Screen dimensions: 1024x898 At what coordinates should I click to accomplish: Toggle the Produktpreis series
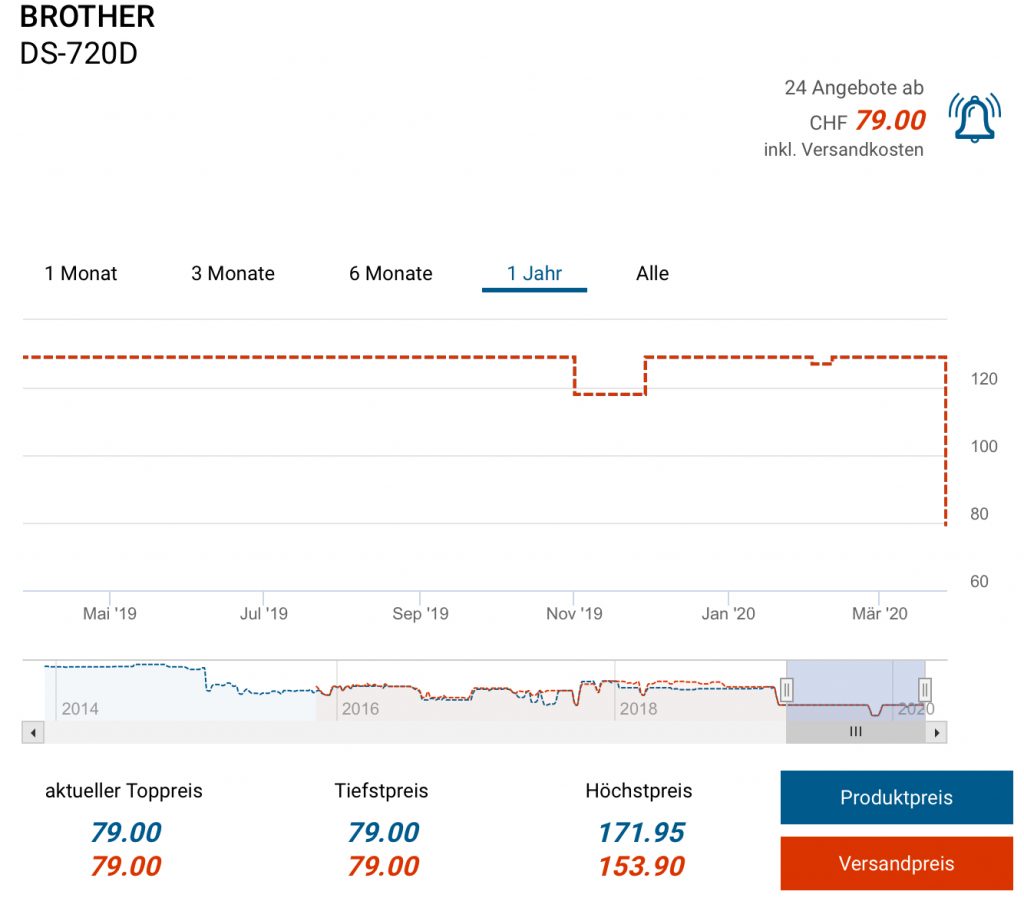coord(896,798)
